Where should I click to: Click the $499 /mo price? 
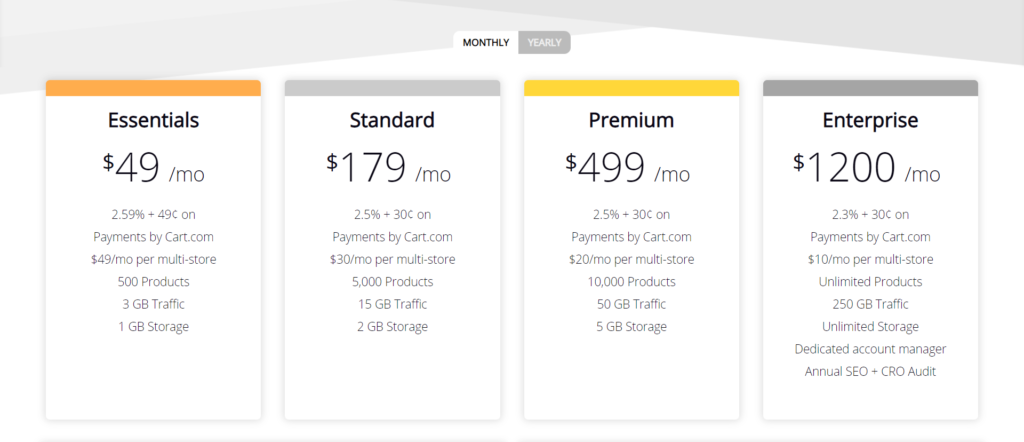point(628,169)
